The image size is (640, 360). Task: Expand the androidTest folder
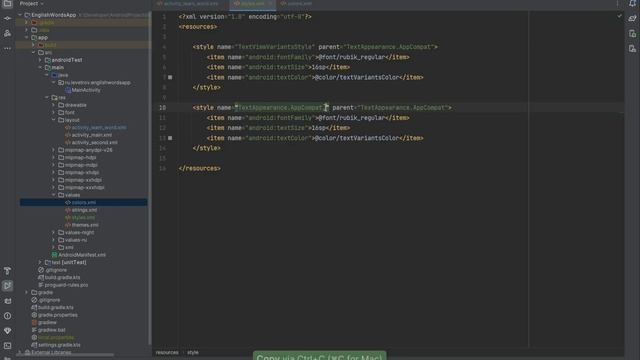pos(40,60)
